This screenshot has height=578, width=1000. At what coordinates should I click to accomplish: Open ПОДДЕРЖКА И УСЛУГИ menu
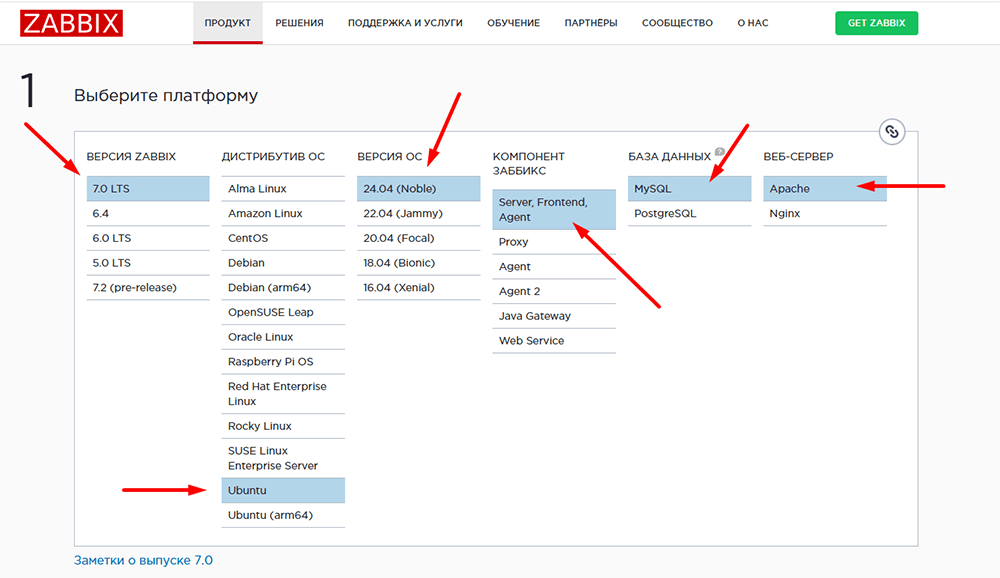pyautogui.click(x=405, y=23)
